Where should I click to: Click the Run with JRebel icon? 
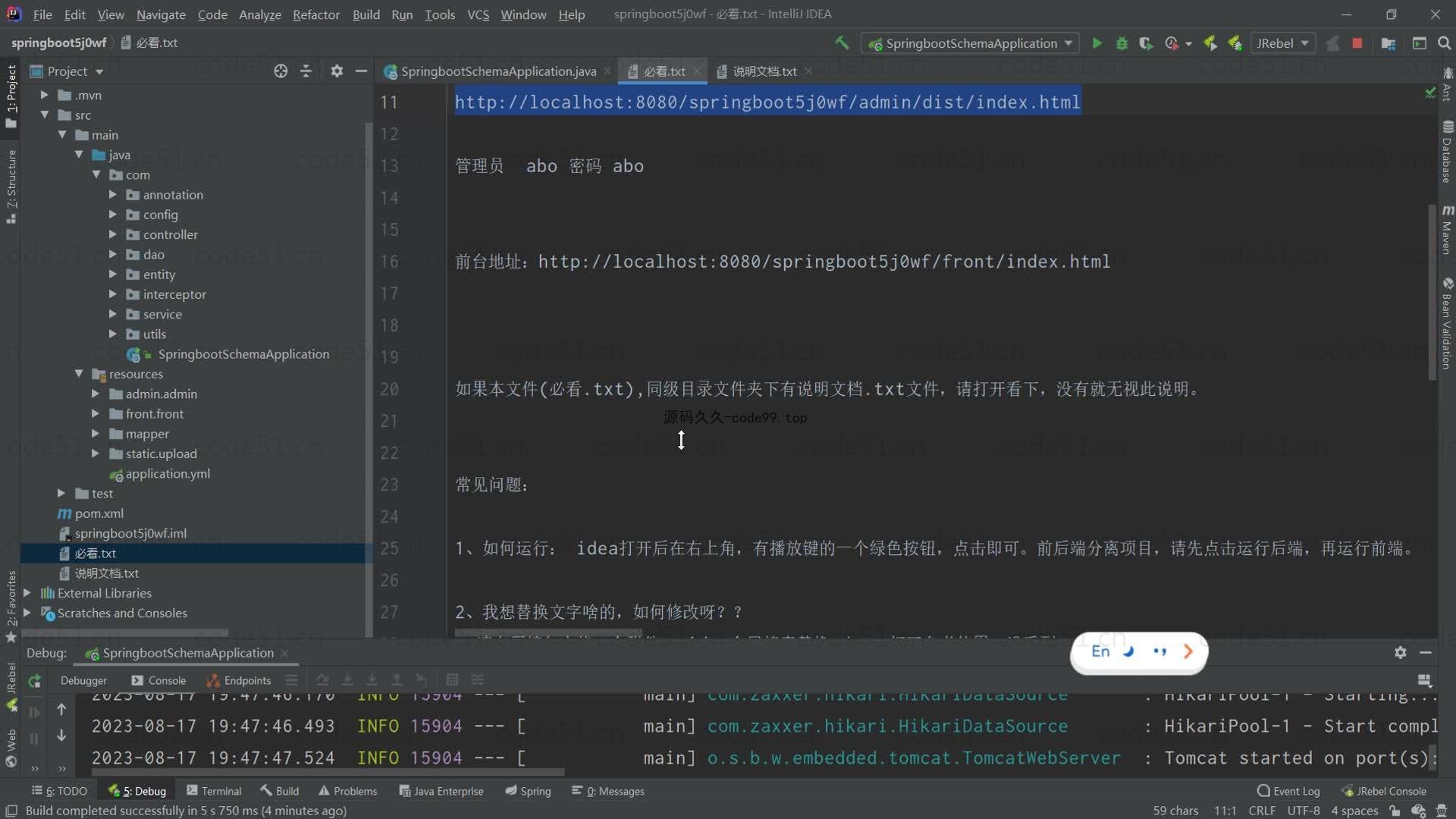coord(1210,43)
